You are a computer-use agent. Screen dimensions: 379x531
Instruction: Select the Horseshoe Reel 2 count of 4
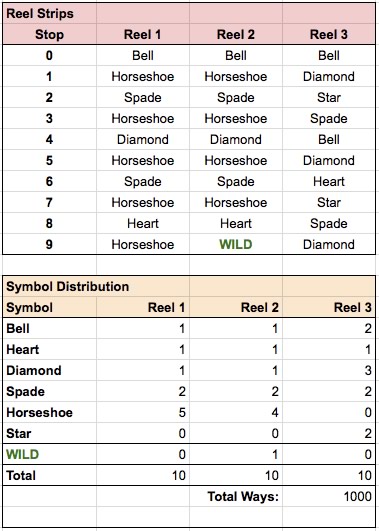point(236,412)
